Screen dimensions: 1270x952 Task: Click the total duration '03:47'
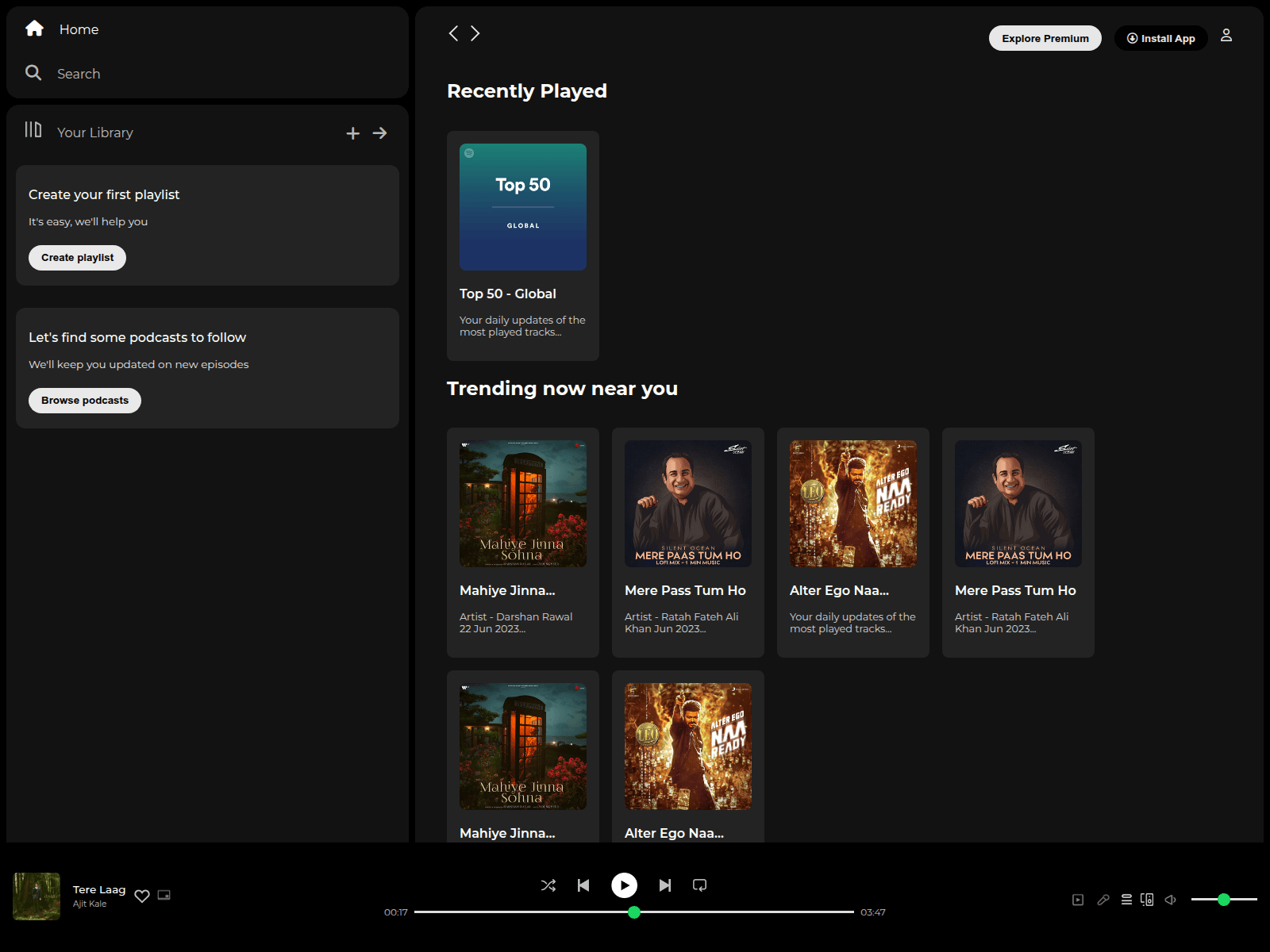click(x=873, y=912)
